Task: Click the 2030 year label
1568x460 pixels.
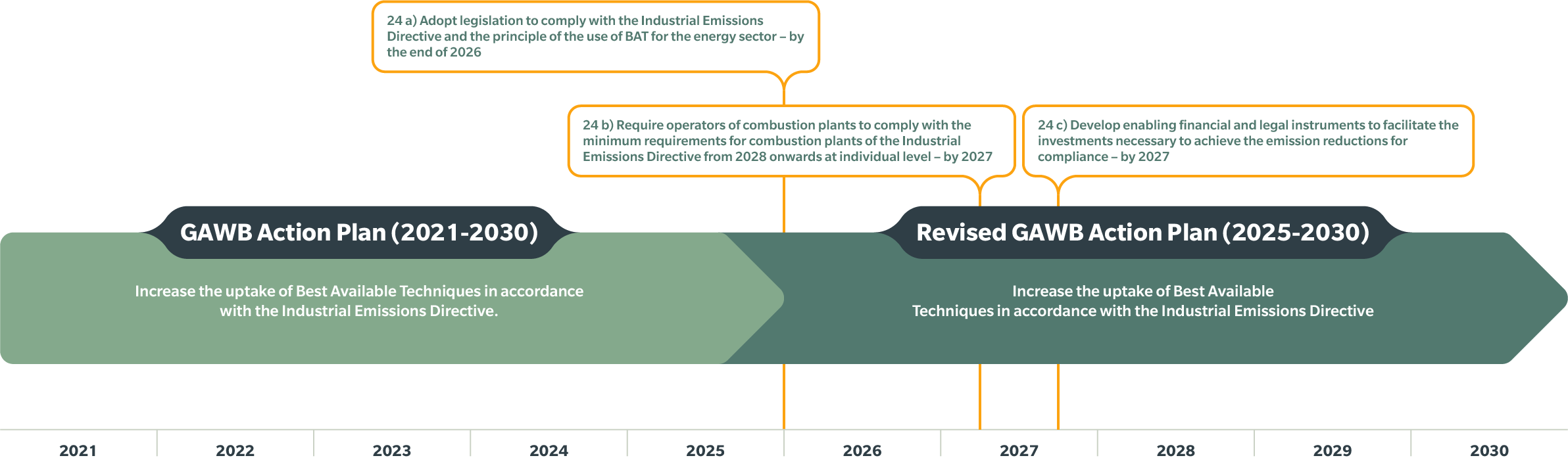Action: point(1489,450)
